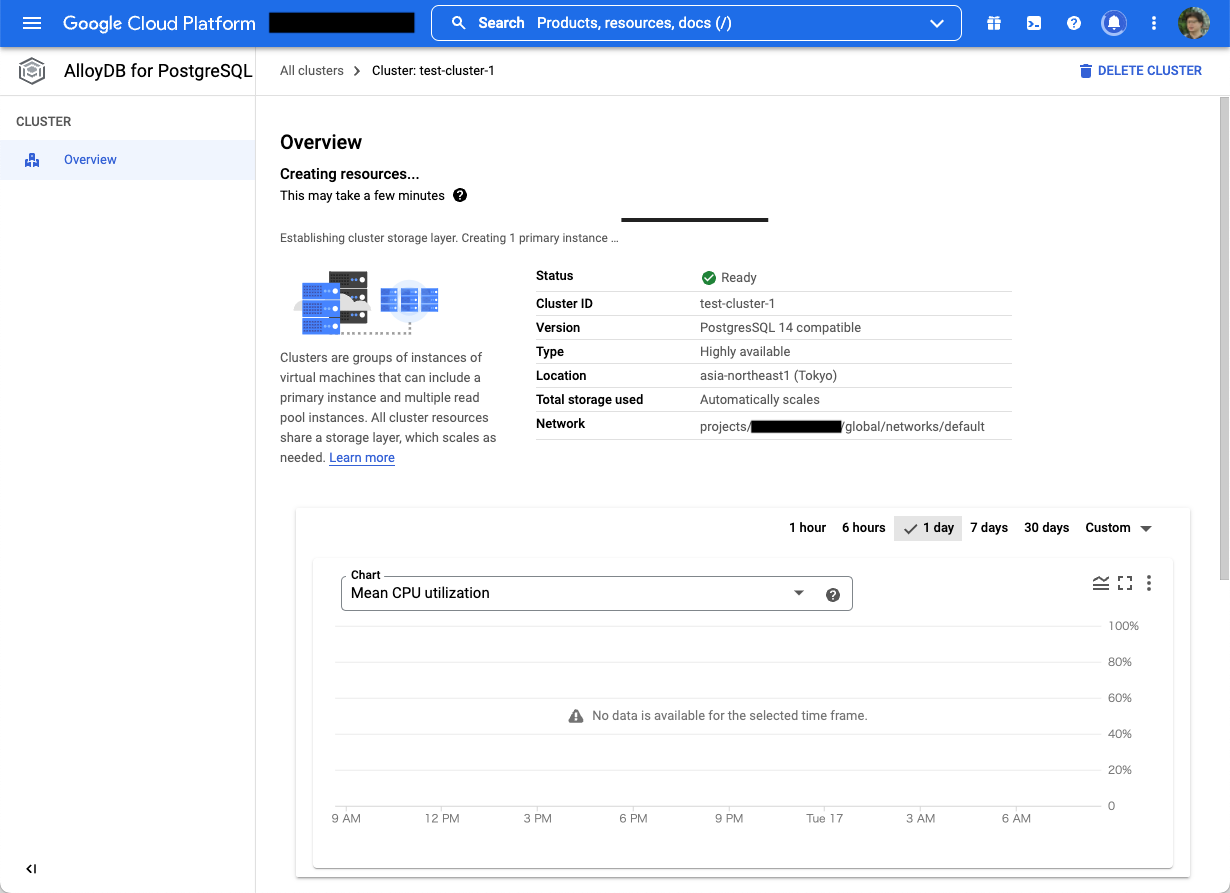Expand the search bar chevron

coord(936,22)
